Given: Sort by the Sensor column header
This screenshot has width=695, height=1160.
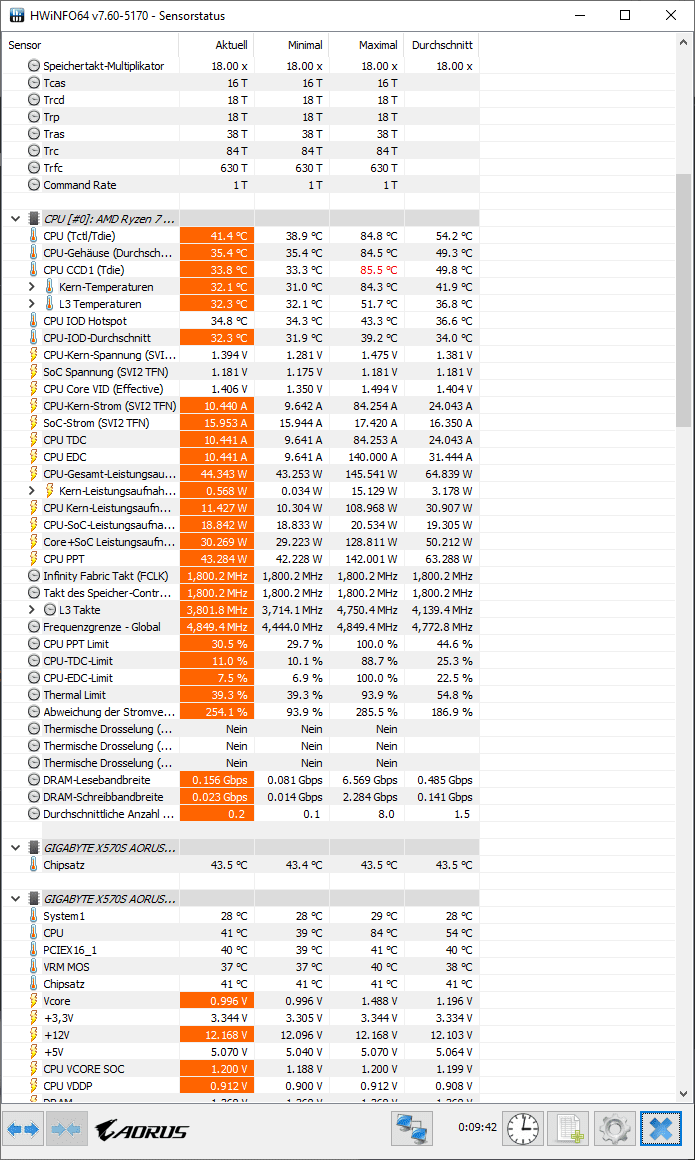Looking at the screenshot, I should [91, 45].
